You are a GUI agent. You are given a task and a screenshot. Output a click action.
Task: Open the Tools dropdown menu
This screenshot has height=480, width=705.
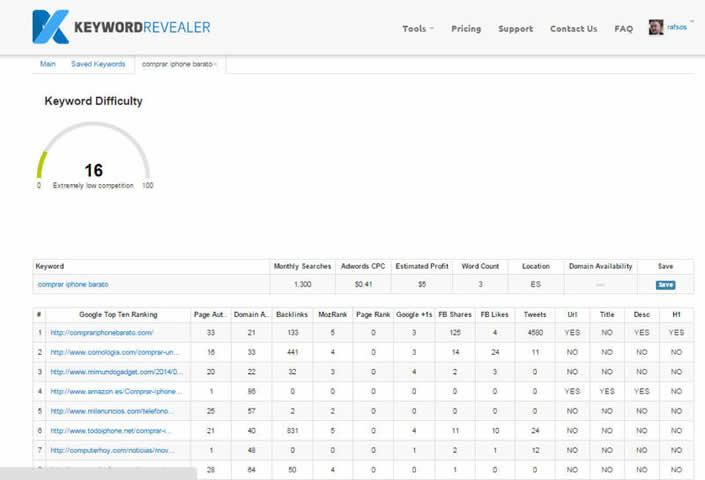coord(418,29)
